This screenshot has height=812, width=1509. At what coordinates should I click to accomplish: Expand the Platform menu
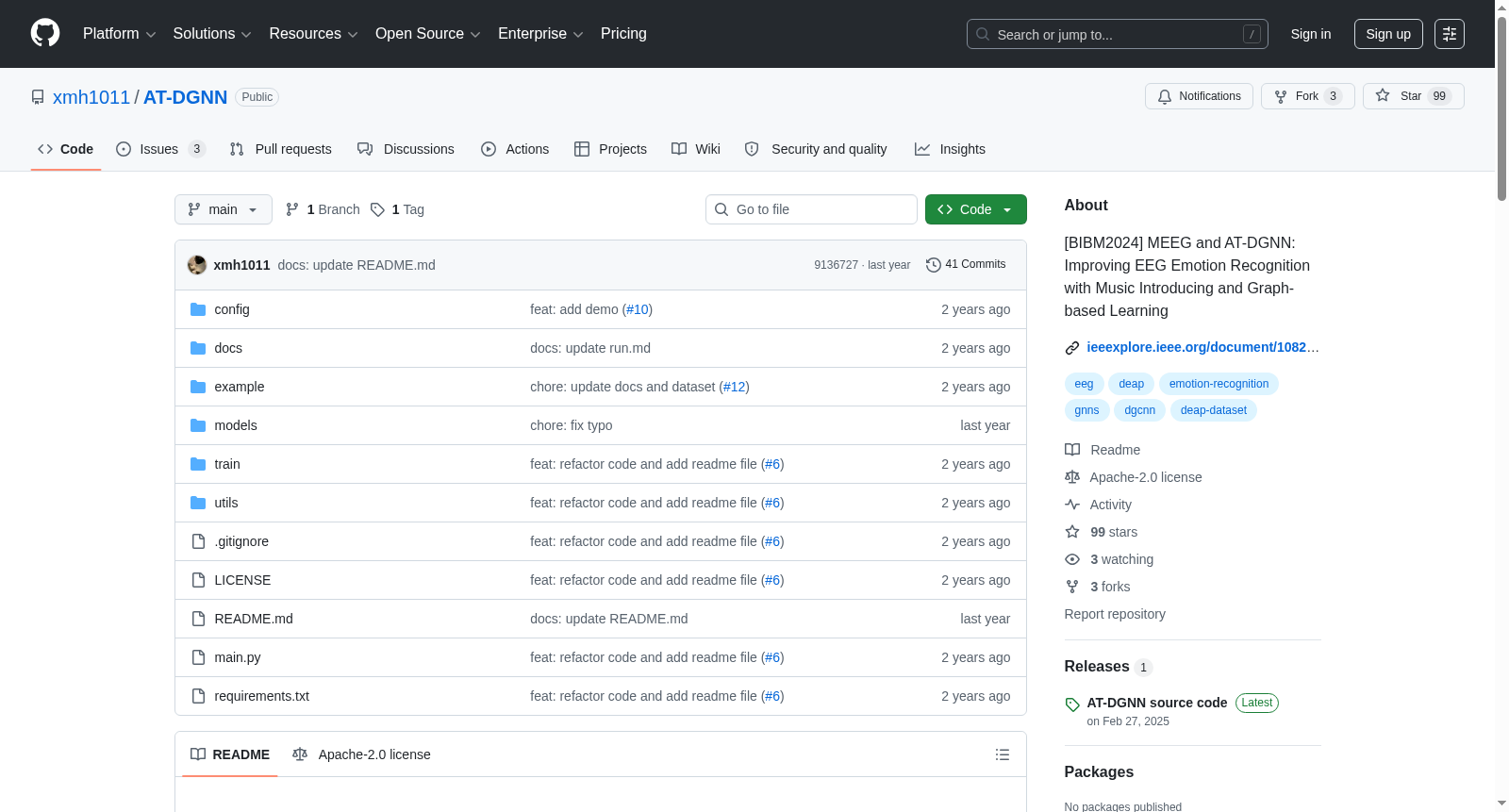click(x=119, y=34)
